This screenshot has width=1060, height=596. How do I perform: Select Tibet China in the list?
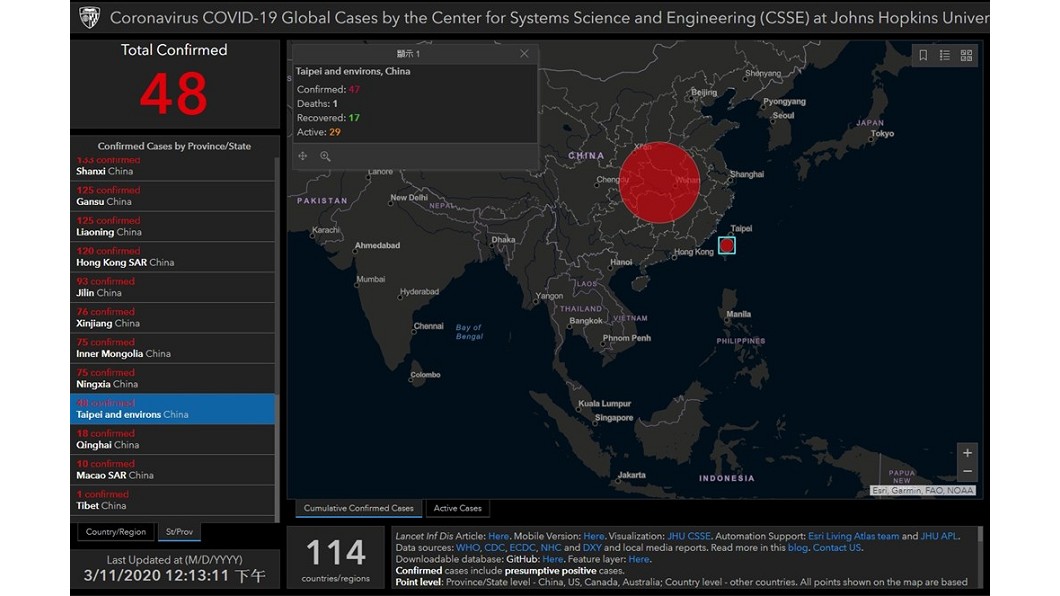tap(172, 500)
